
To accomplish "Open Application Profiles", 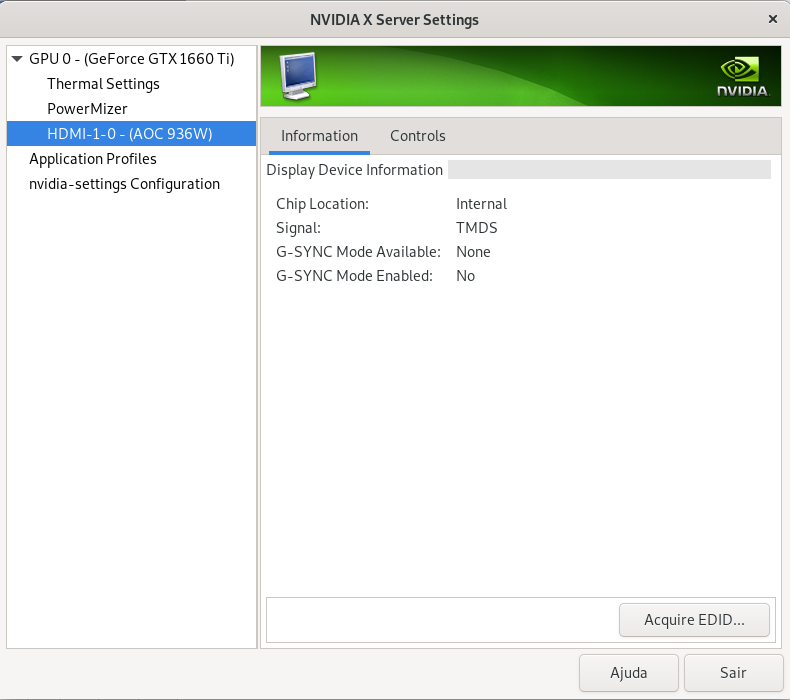I will coord(93,159).
